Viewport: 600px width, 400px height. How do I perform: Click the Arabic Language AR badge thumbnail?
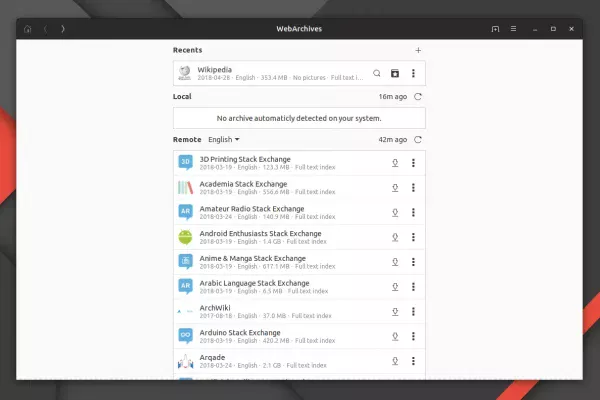185,286
